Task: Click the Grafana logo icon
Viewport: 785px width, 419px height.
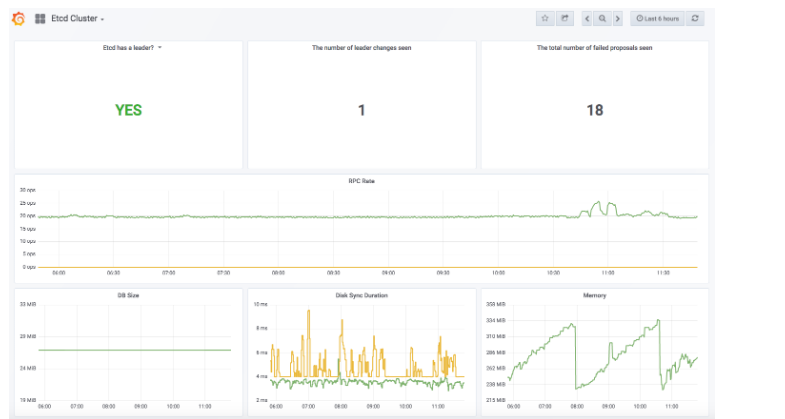Action: 19,19
